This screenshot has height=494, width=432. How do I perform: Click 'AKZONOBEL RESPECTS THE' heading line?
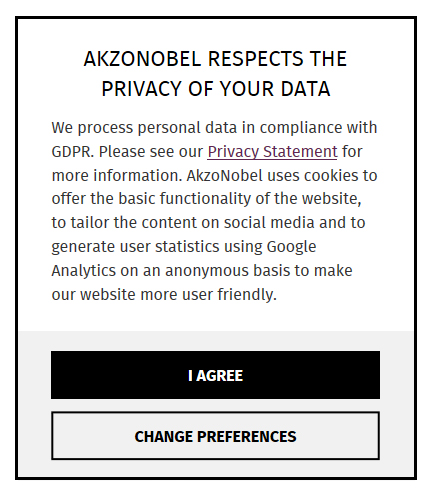(x=215, y=59)
